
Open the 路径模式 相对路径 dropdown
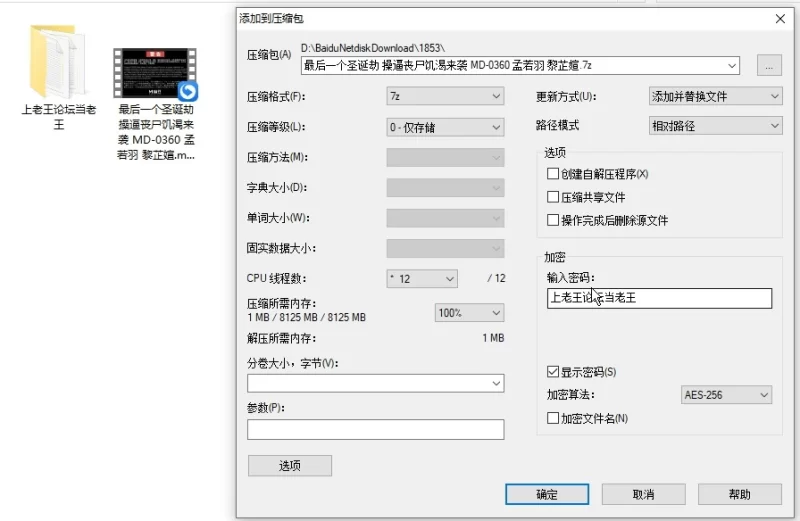coord(715,126)
